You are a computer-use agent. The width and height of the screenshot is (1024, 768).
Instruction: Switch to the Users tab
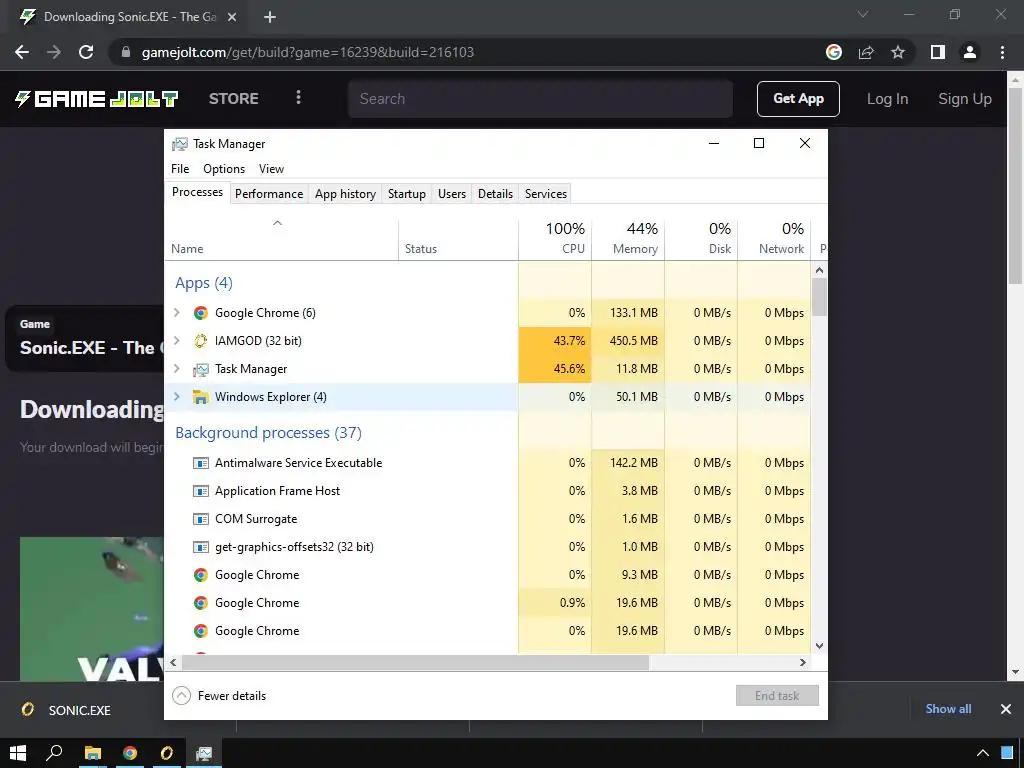click(452, 194)
